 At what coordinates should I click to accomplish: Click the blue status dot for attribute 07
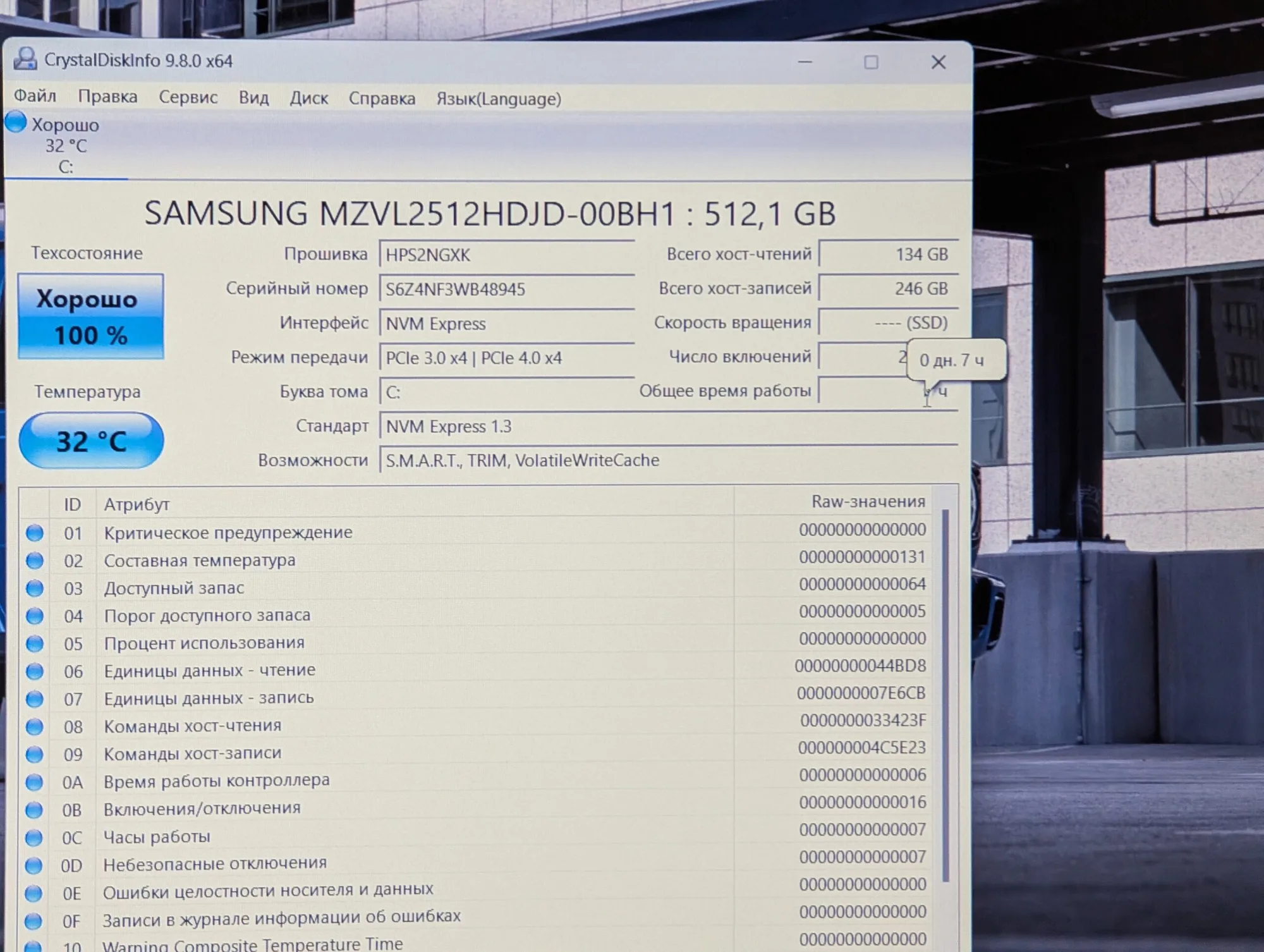(x=35, y=699)
